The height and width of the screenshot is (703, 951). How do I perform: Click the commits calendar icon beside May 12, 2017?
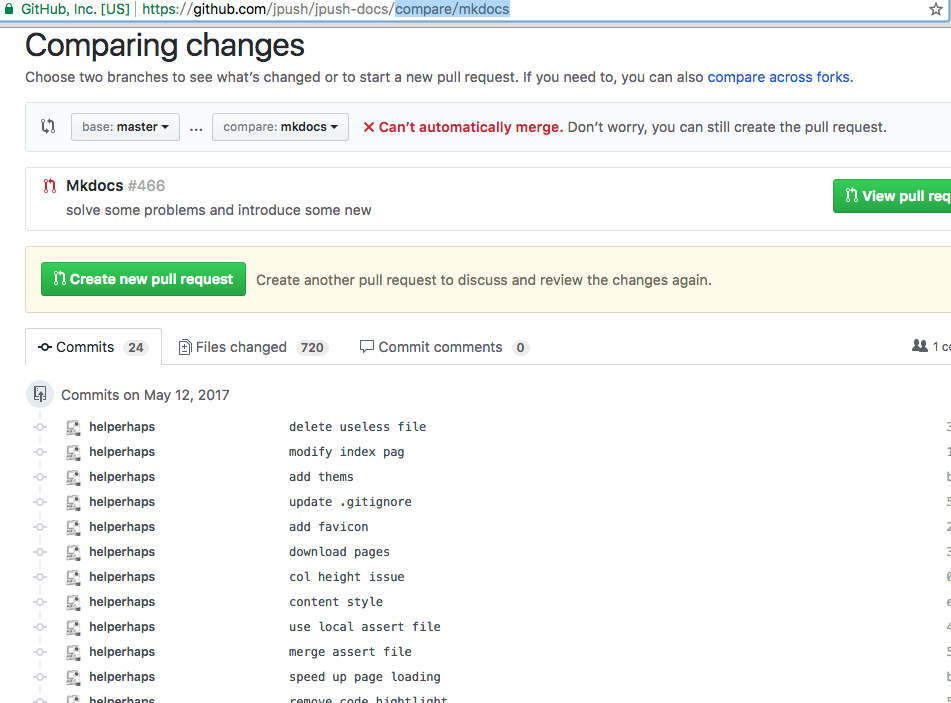tap(40, 394)
